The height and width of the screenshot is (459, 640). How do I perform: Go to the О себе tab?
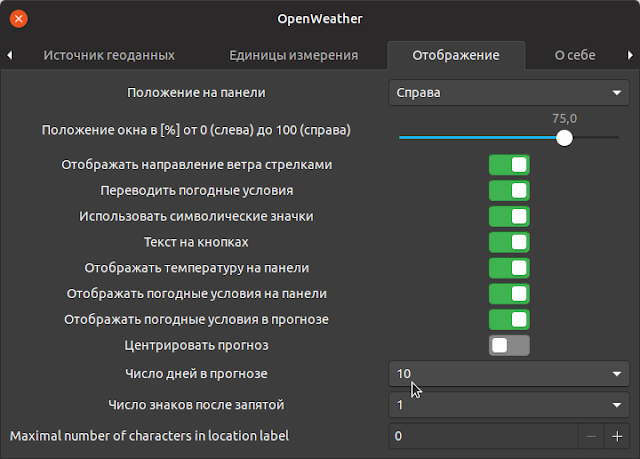[x=575, y=55]
